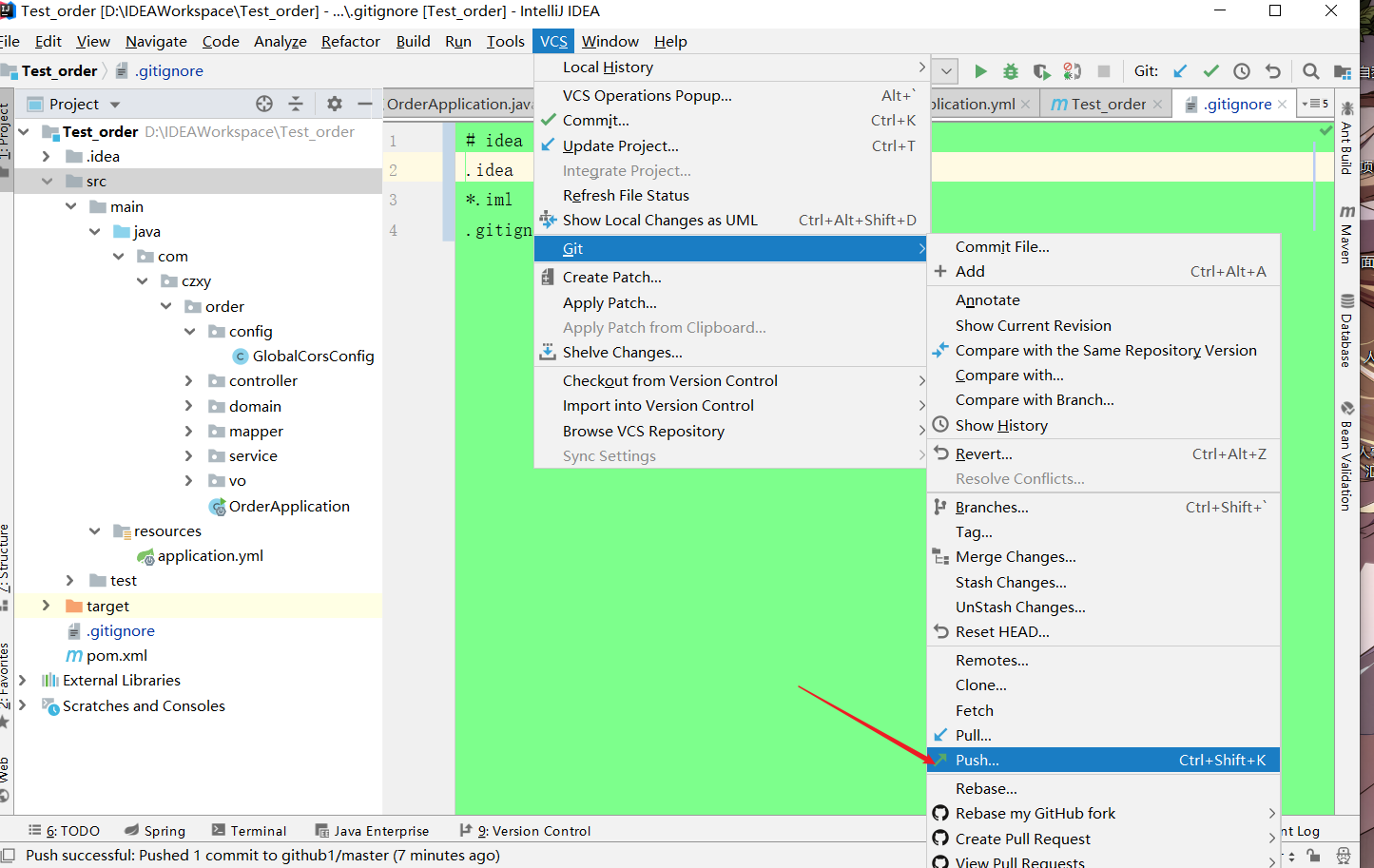This screenshot has height=868, width=1374.
Task: Choose Stash Changes... item
Action: pos(1103,582)
